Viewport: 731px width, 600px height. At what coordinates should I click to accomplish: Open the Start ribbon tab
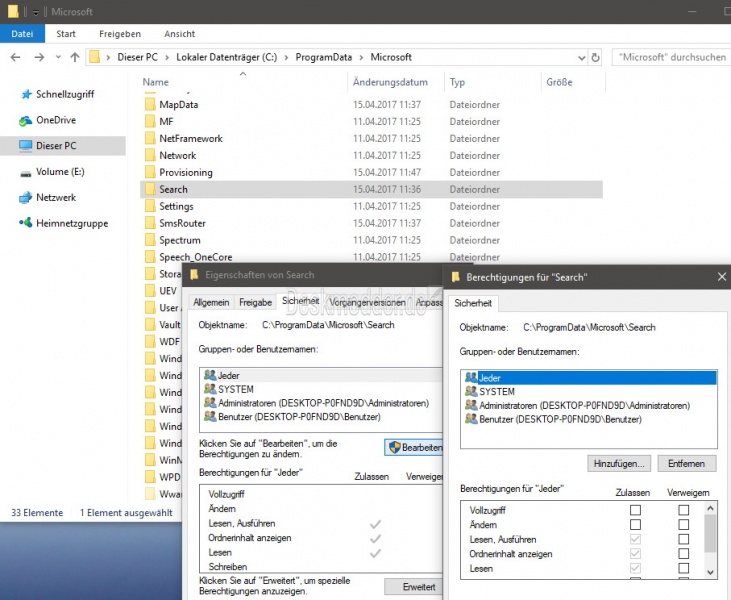coord(66,34)
